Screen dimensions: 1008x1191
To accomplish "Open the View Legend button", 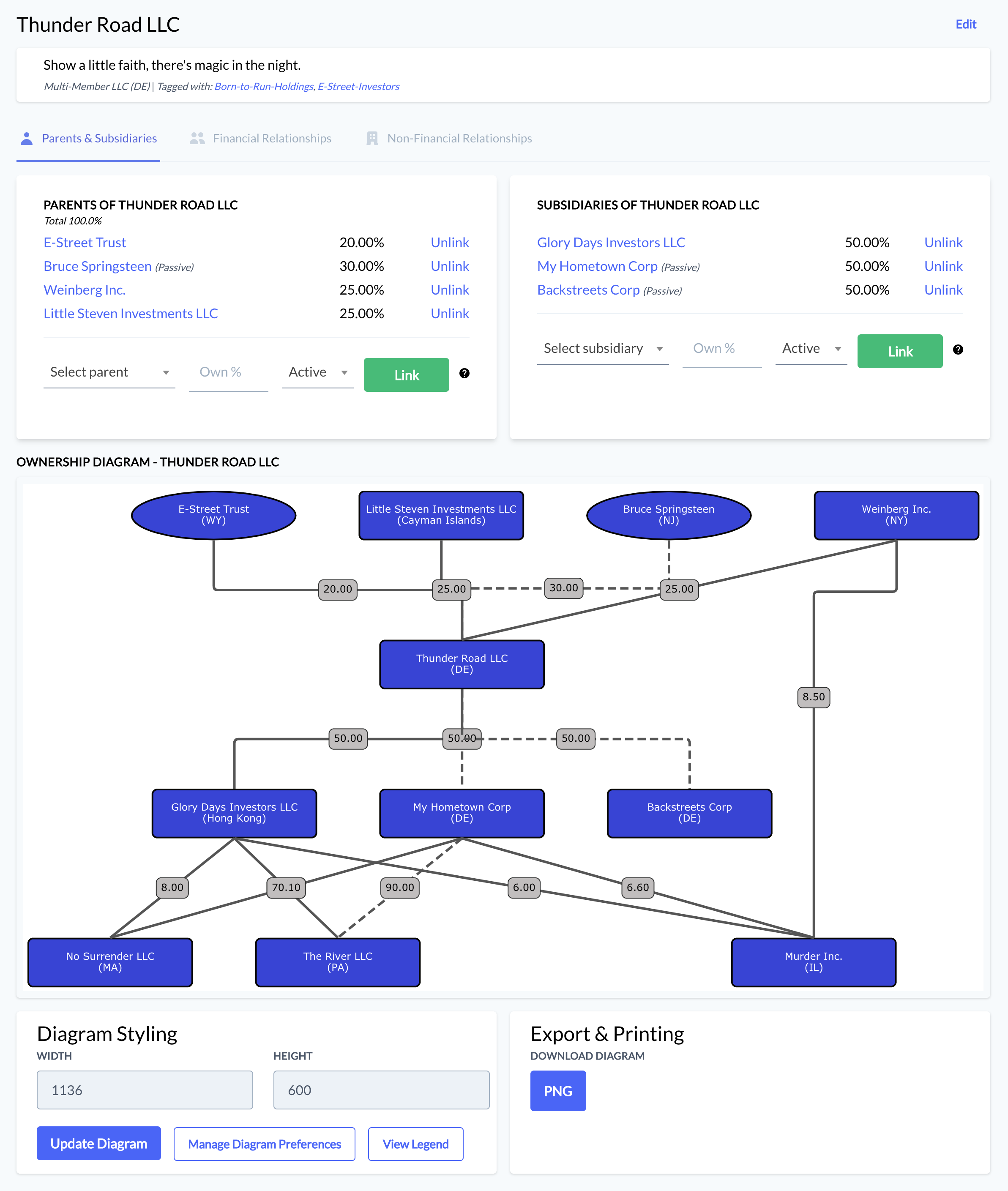I will (x=415, y=1144).
